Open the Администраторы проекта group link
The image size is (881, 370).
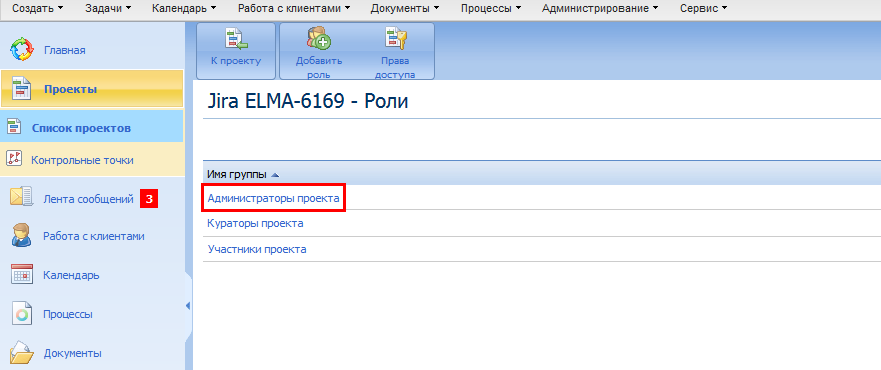(x=273, y=198)
